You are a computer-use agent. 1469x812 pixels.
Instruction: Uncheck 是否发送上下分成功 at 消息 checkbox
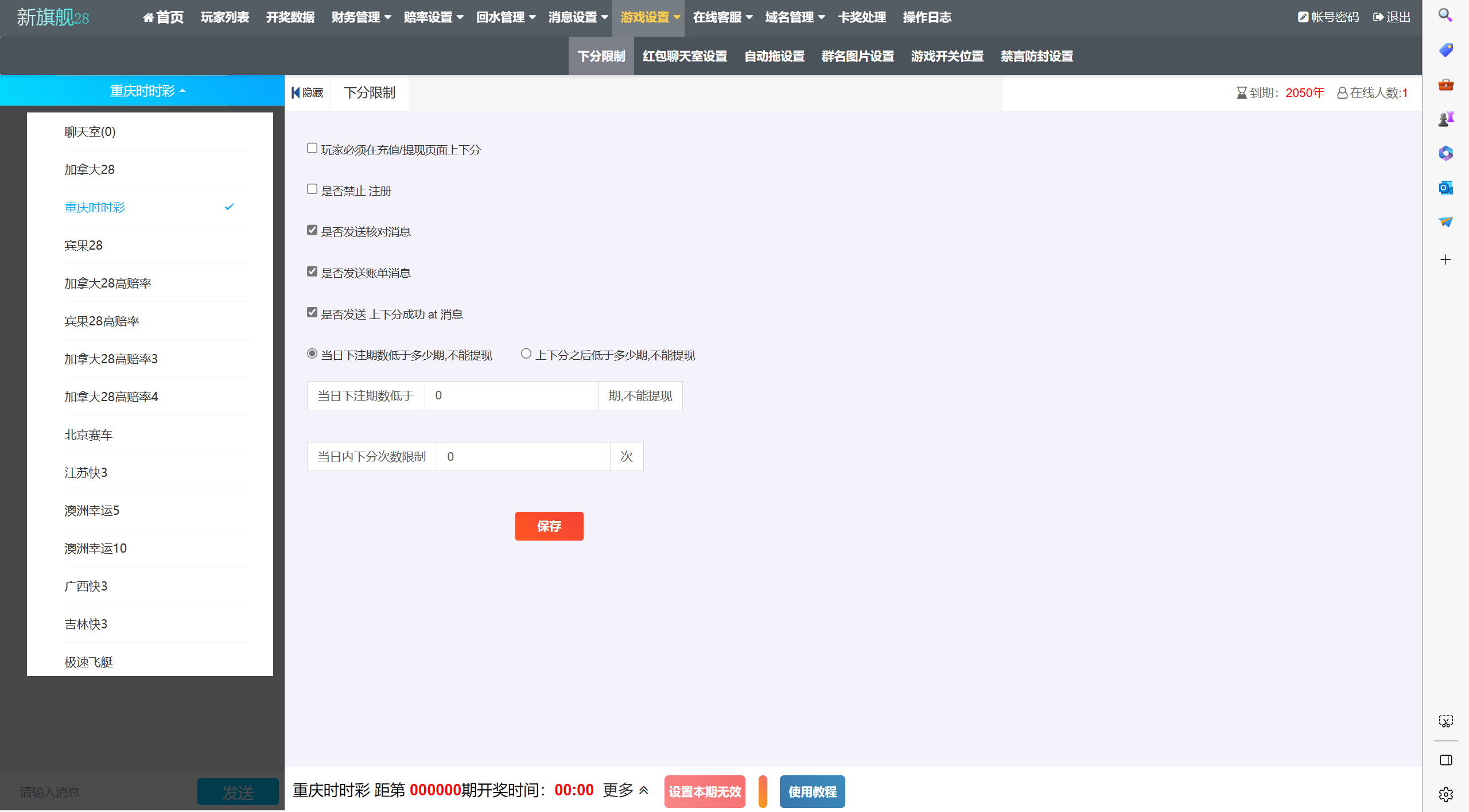[312, 312]
